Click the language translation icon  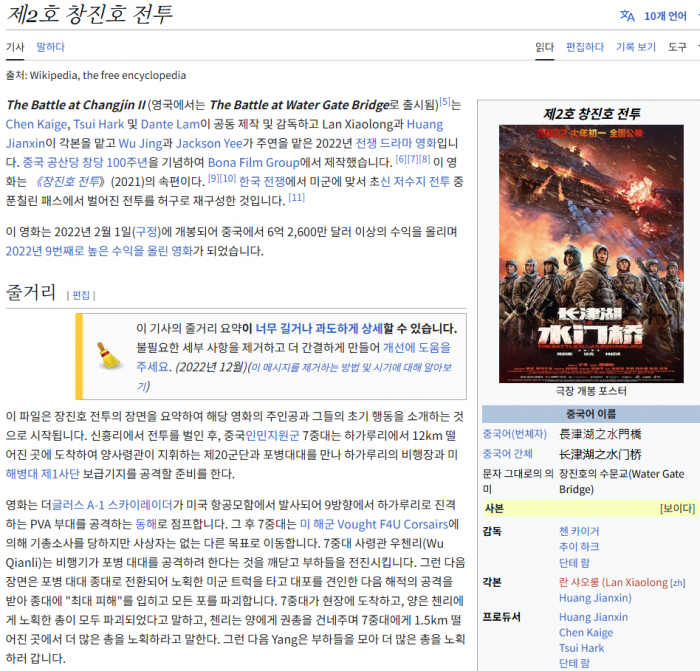[x=627, y=16]
